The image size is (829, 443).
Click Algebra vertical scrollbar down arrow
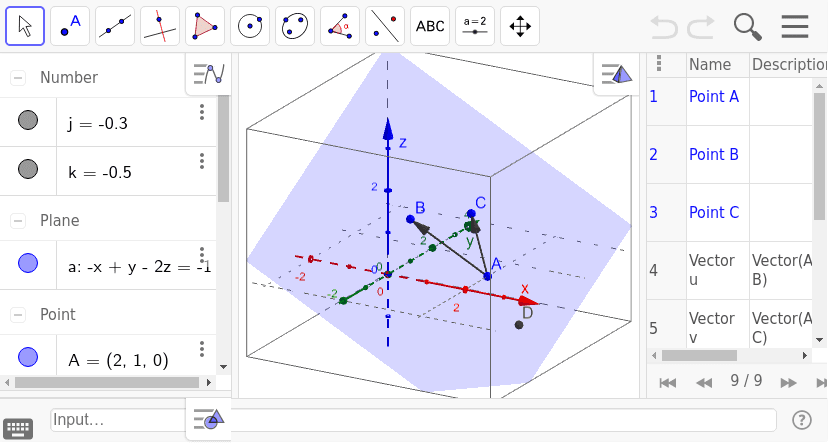(223, 367)
